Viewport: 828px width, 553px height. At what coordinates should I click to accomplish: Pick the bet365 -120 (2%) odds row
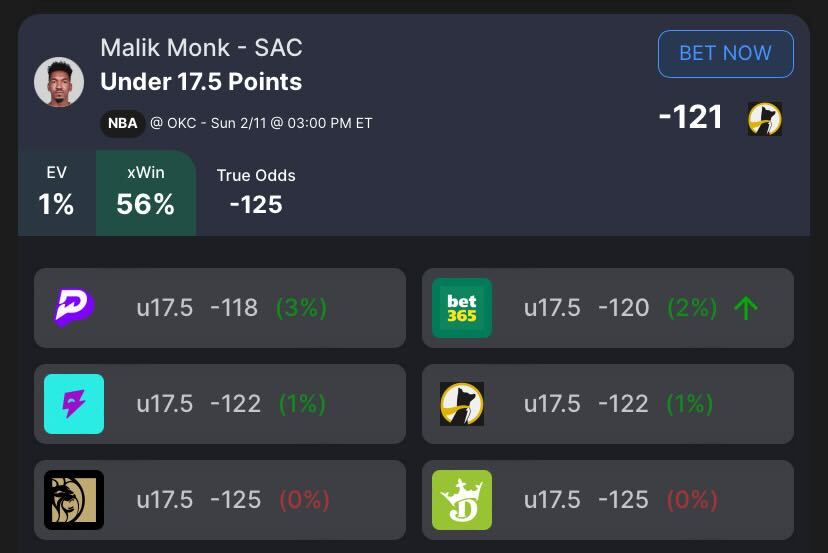tap(607, 308)
